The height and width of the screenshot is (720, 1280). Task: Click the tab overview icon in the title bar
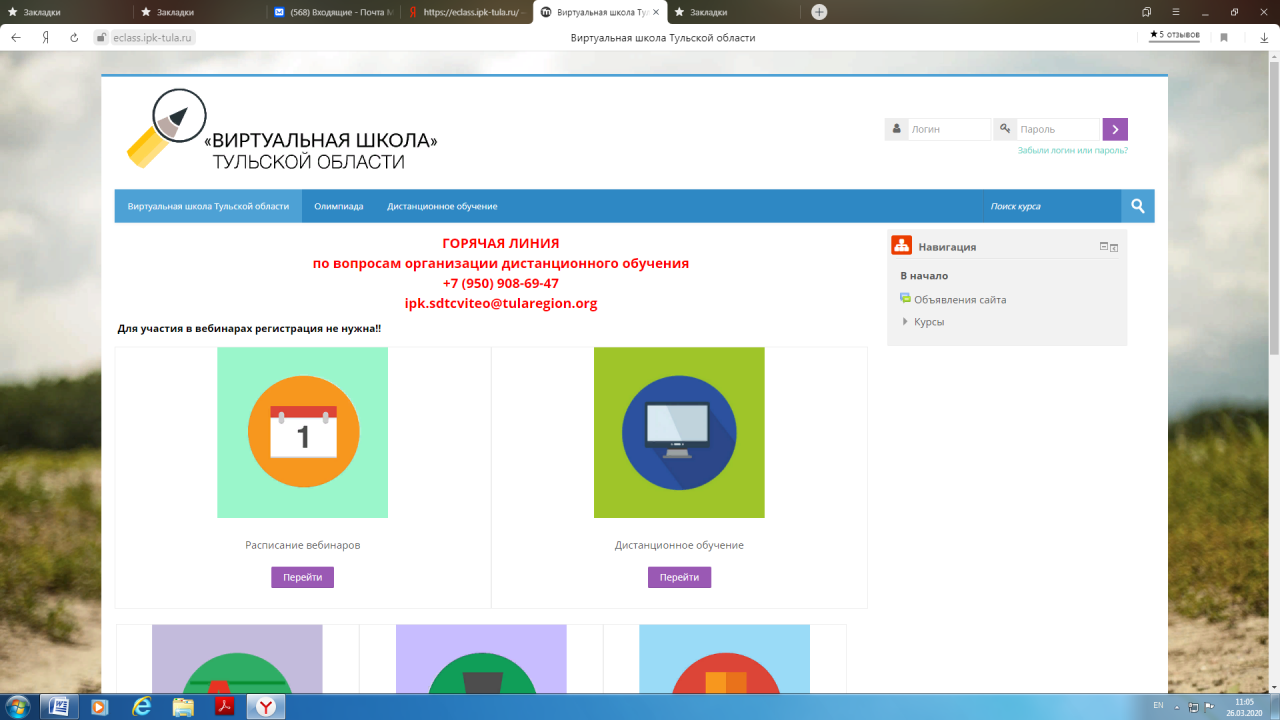[1146, 12]
